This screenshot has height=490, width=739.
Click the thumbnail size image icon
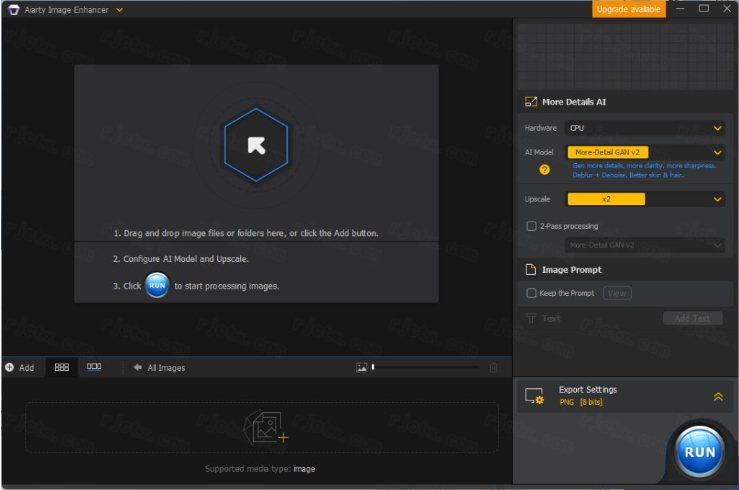361,367
